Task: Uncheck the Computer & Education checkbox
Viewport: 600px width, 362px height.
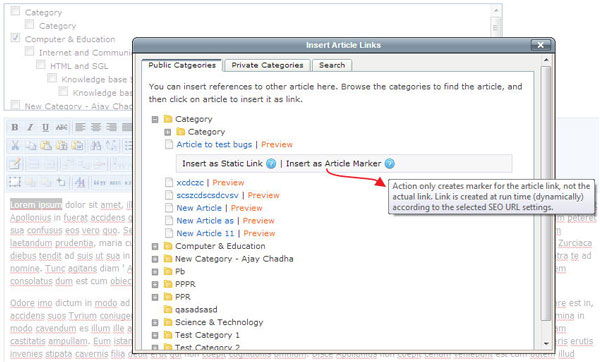Action: 15,38
